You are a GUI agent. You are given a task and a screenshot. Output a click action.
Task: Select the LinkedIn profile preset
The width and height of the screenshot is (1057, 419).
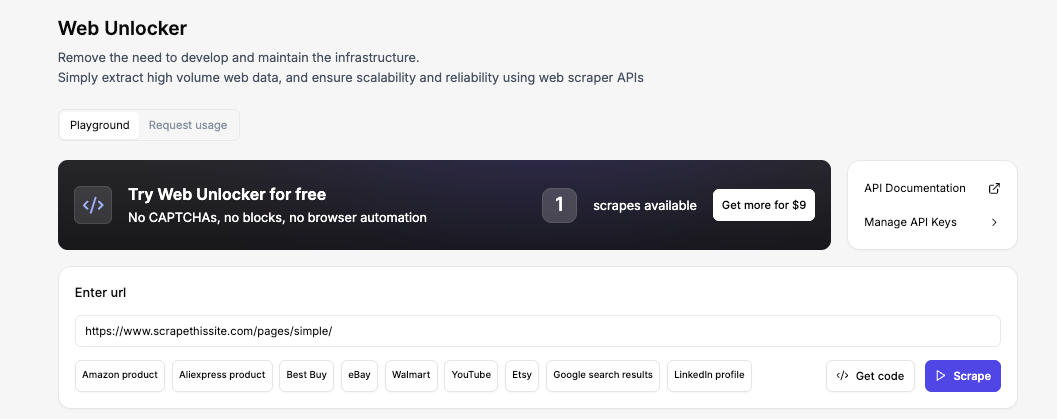pos(709,375)
